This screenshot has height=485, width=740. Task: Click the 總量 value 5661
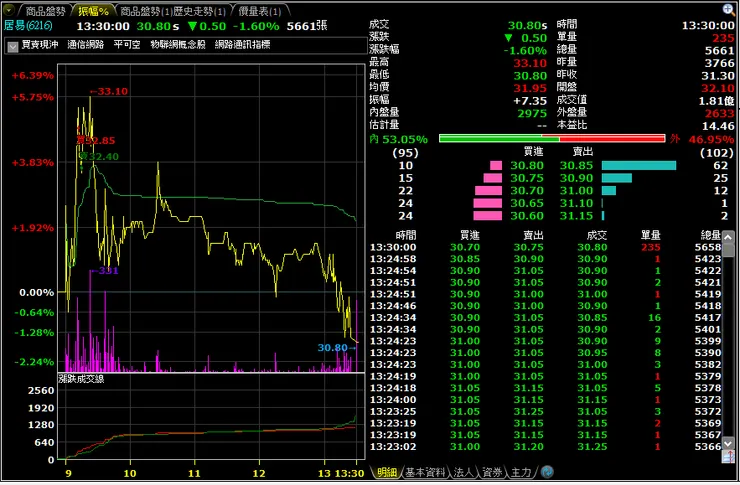[719, 50]
